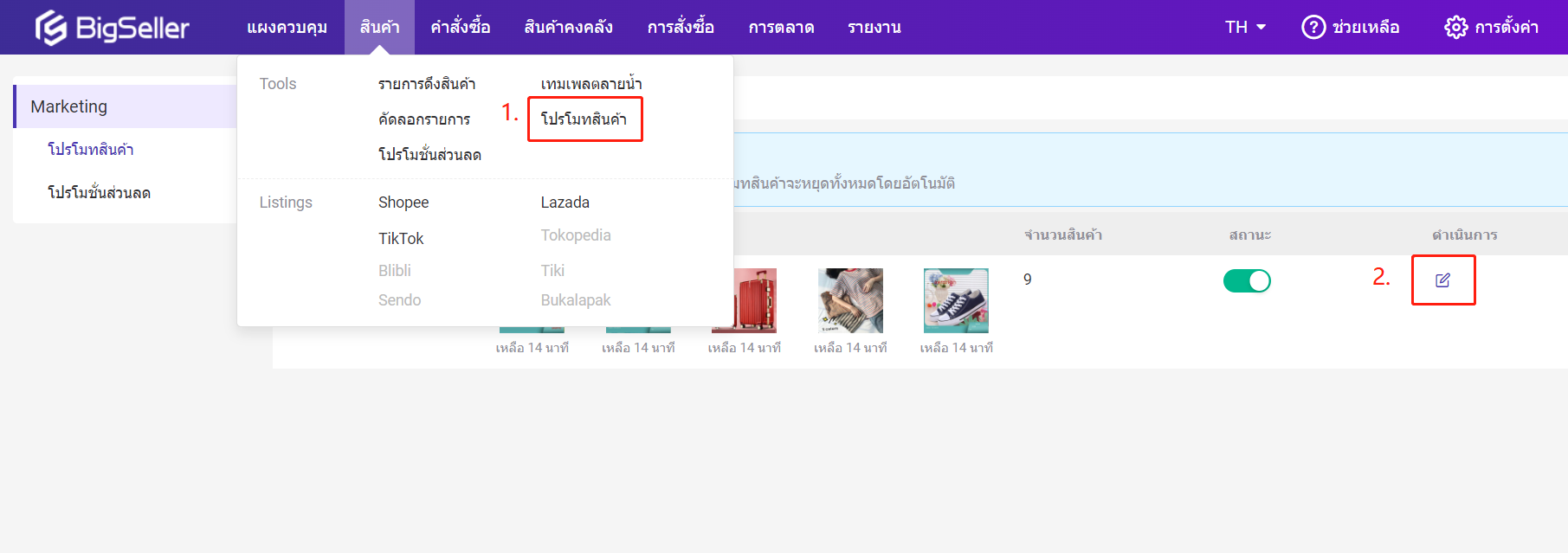Click โปรโมชั่นส่วนลด in the left sidebar
Screen dimensions: 1568x553
99,193
